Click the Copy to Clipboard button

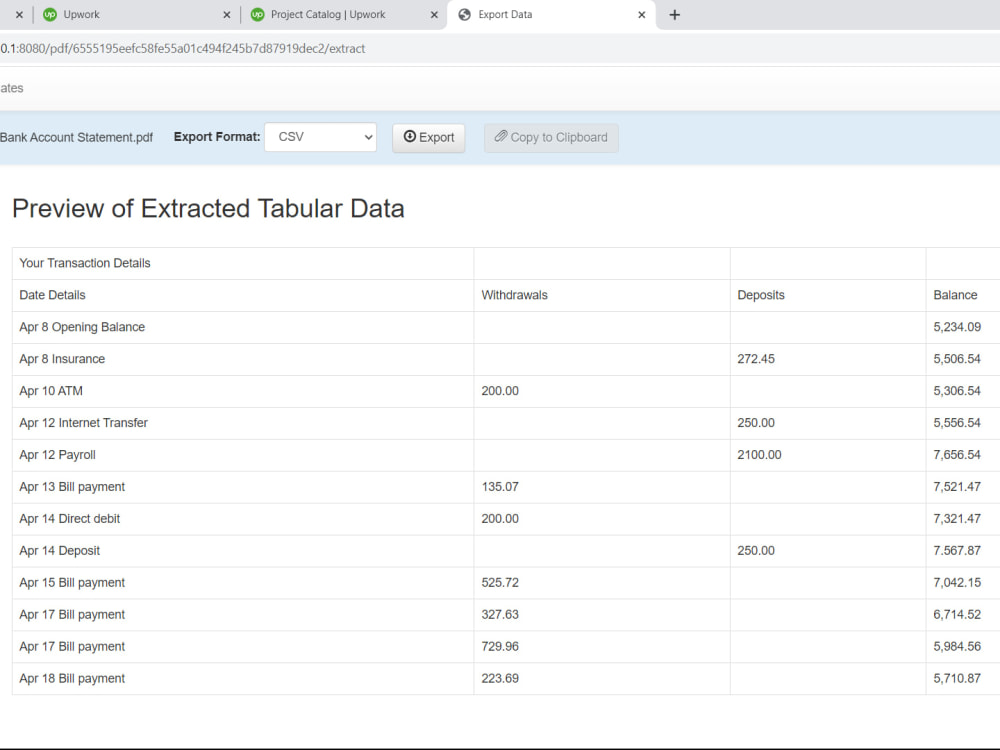(551, 137)
